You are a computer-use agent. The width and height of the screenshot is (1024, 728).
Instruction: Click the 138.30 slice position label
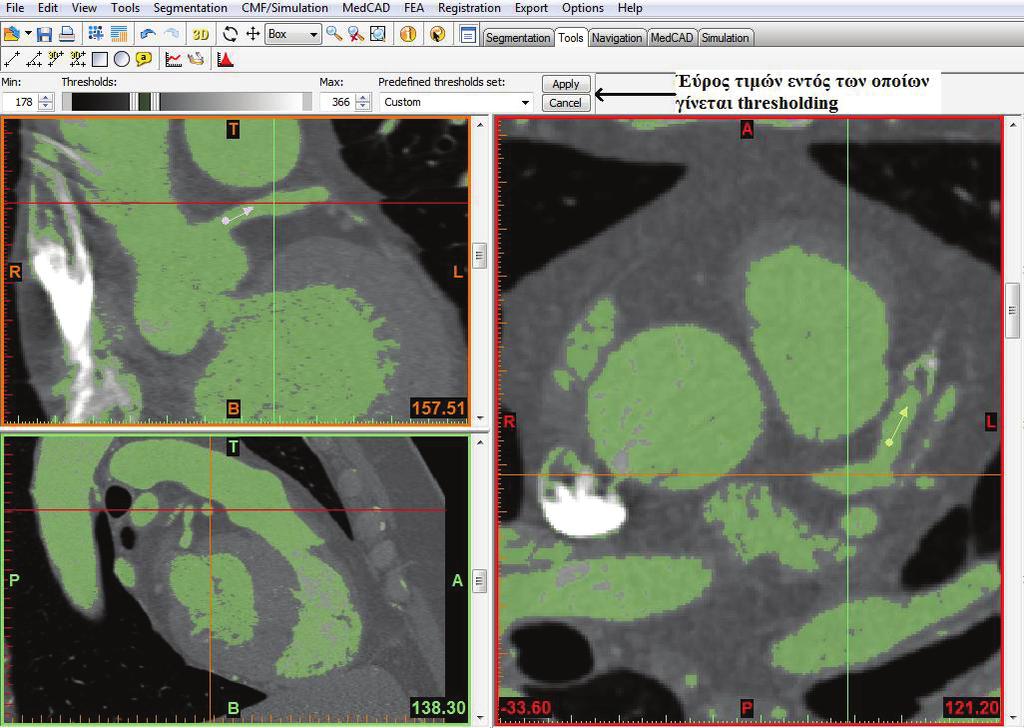pos(438,707)
